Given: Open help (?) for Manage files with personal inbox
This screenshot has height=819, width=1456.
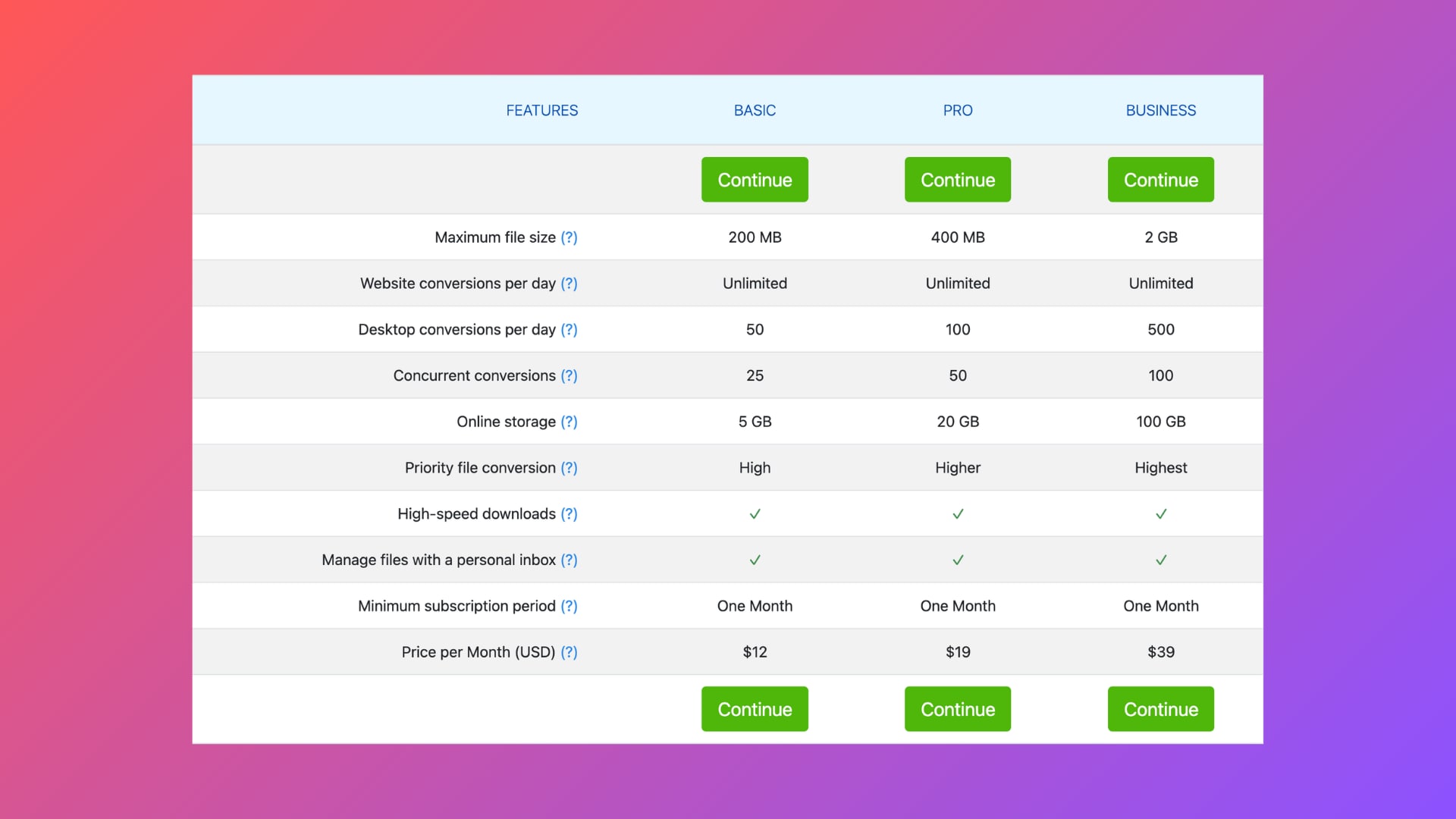Looking at the screenshot, I should point(569,560).
